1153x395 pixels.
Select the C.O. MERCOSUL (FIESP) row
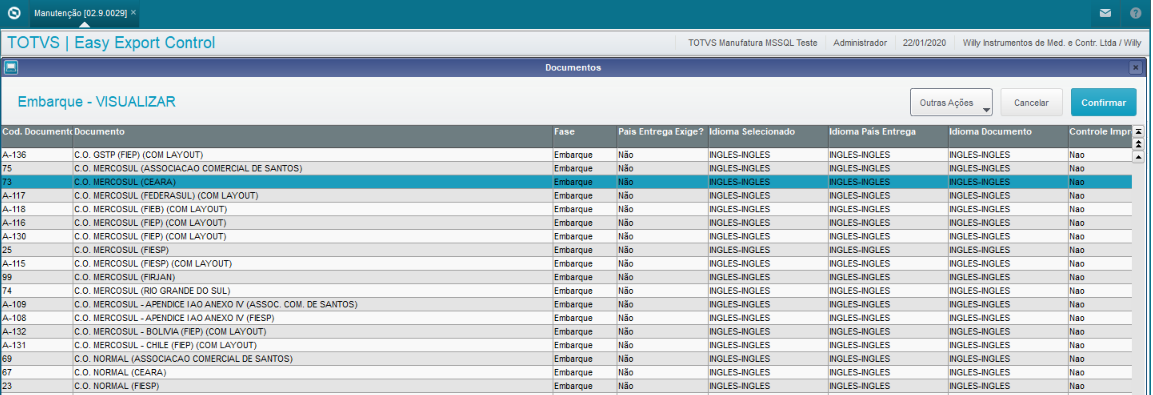[566, 250]
